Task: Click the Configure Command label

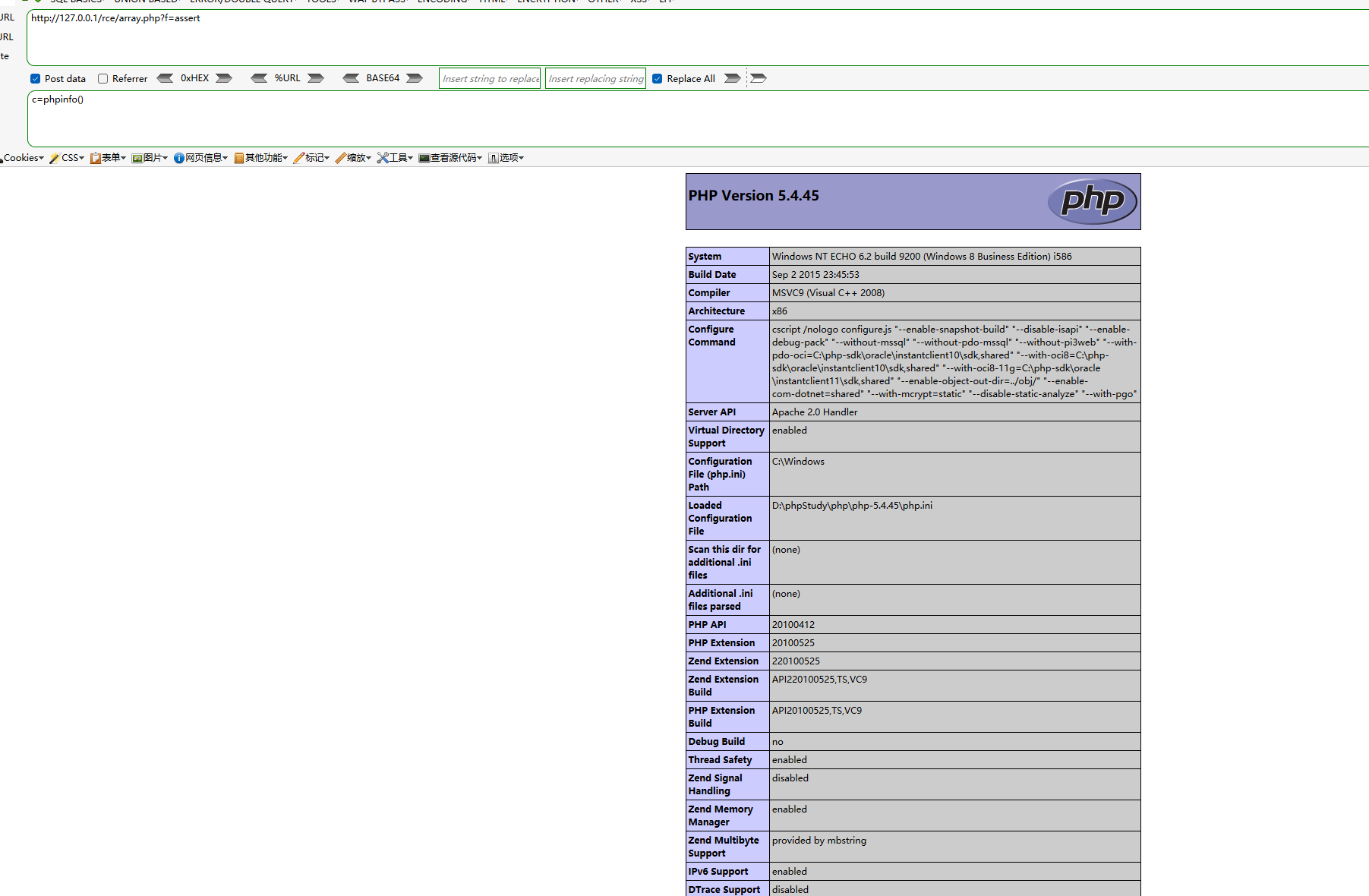Action: click(711, 336)
